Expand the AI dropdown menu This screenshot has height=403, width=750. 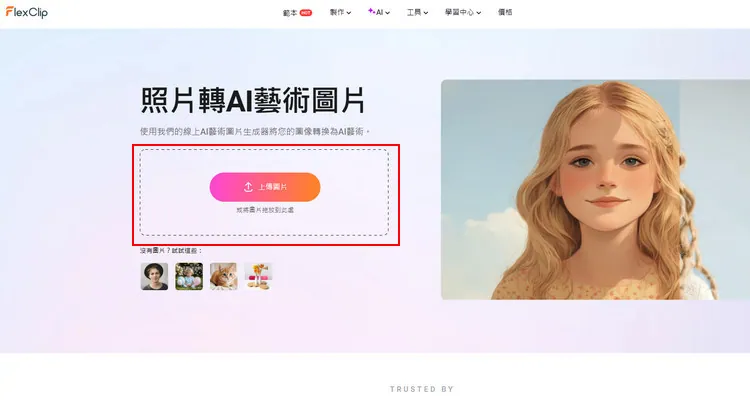coord(379,12)
